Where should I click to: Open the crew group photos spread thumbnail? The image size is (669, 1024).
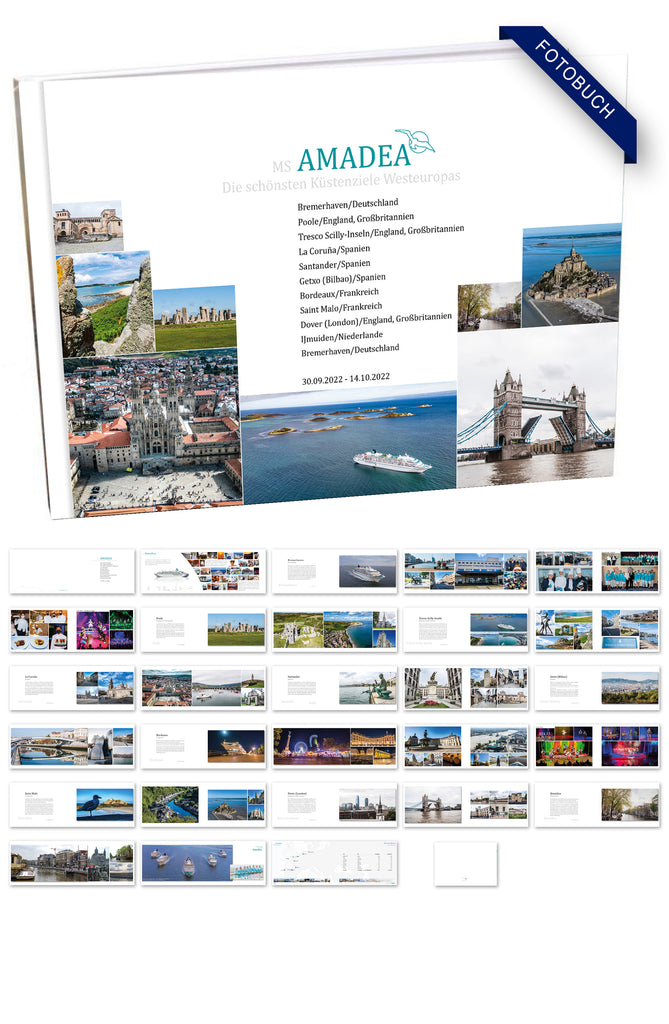pos(597,571)
